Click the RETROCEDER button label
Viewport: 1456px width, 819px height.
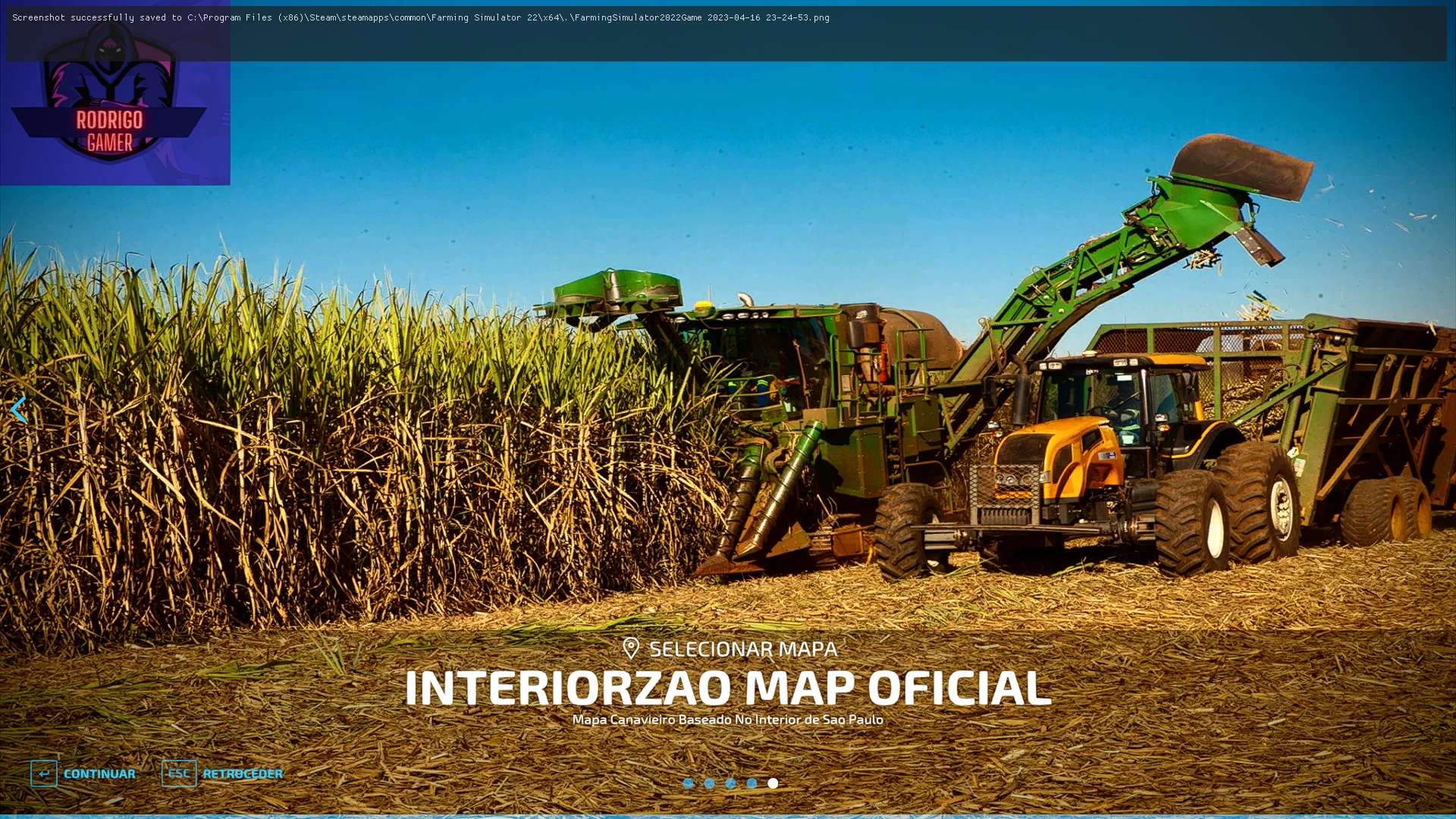pyautogui.click(x=242, y=773)
